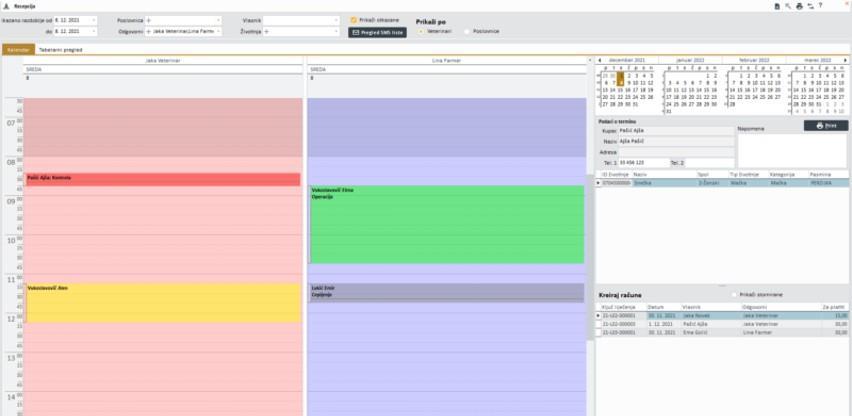Select the Jaka Novak invoice row
Screen dimensions: 852x416
(722, 315)
